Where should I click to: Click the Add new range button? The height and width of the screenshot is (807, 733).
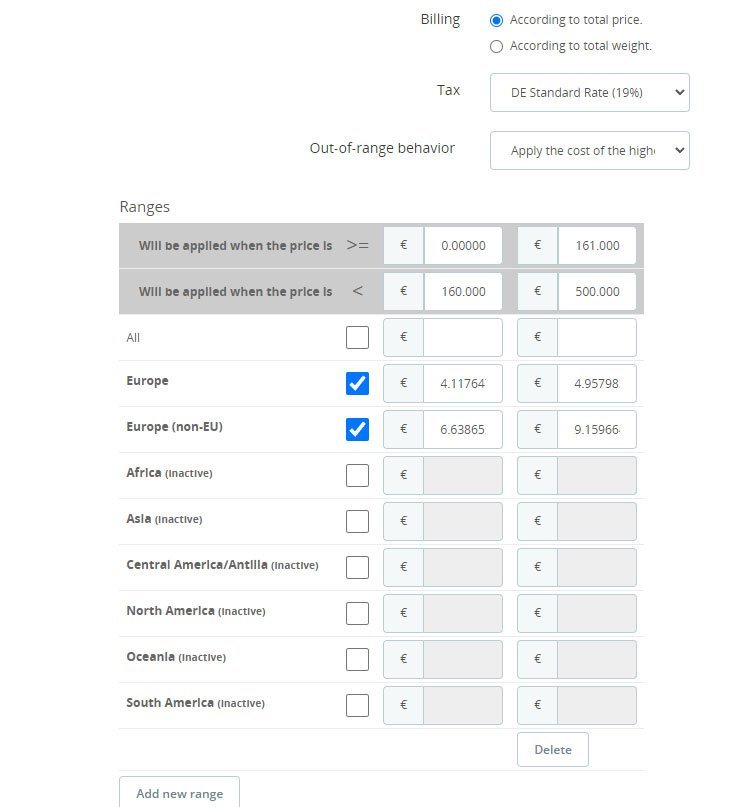tap(179, 794)
